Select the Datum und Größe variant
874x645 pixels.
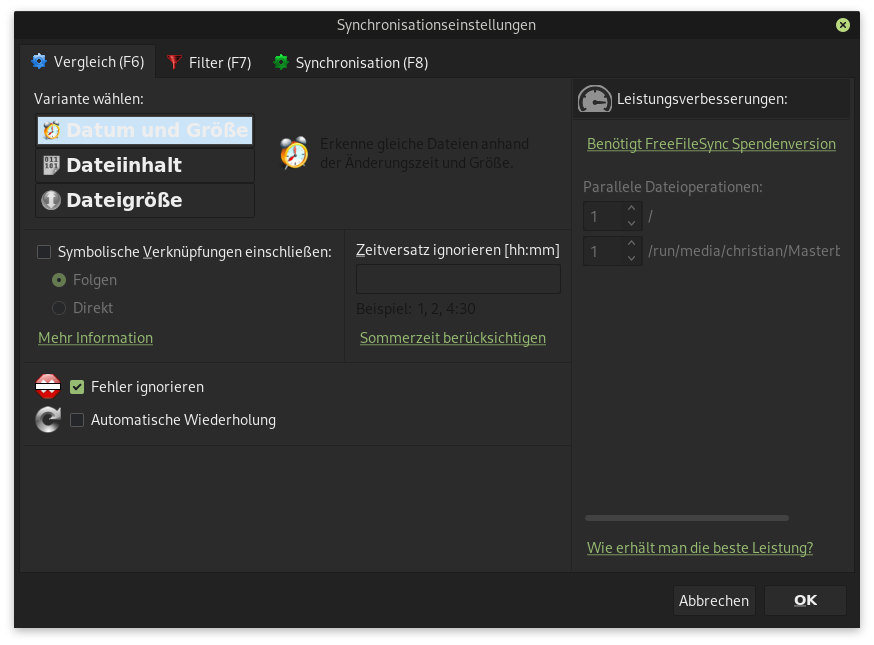coord(145,130)
